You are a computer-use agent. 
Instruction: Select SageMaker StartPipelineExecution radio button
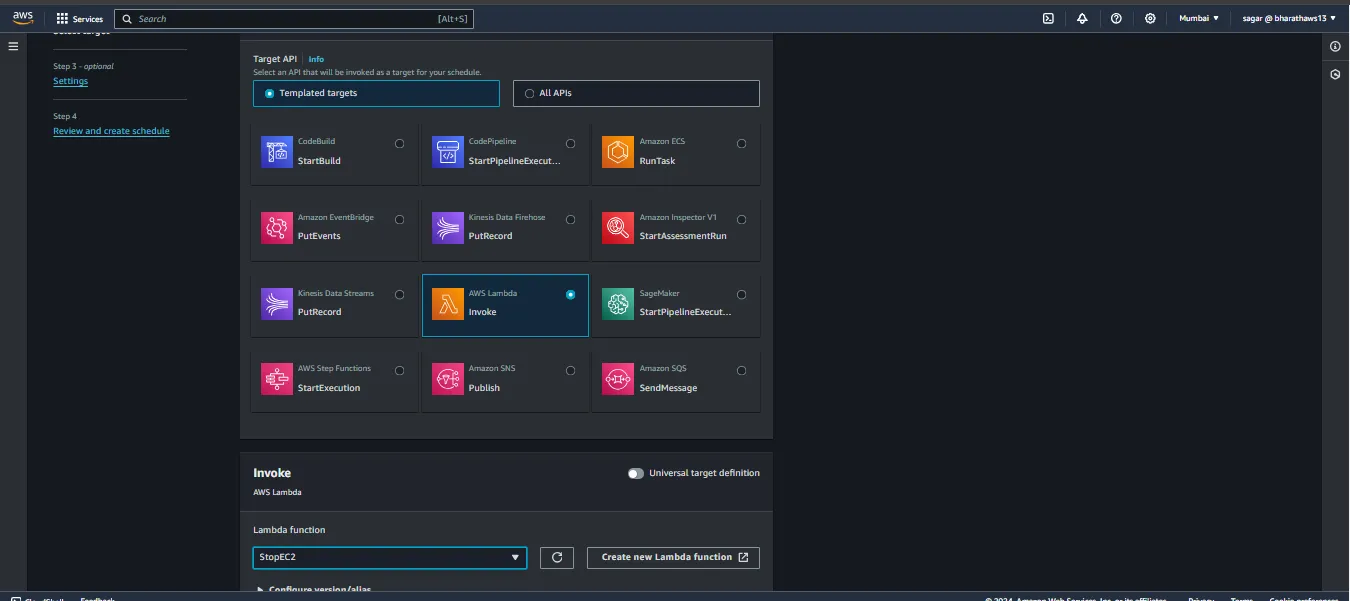click(741, 294)
